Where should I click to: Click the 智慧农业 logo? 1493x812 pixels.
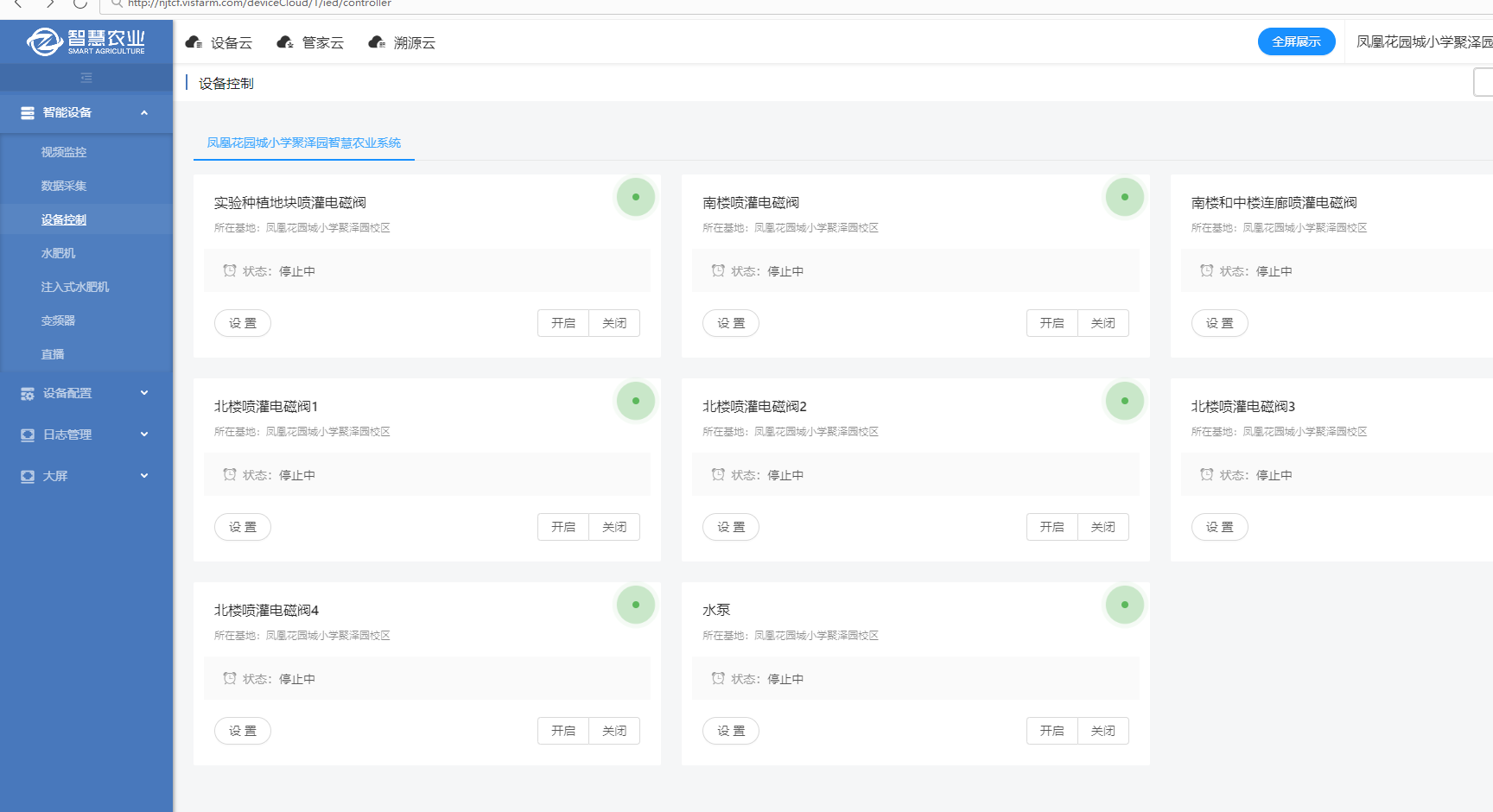coord(86,41)
